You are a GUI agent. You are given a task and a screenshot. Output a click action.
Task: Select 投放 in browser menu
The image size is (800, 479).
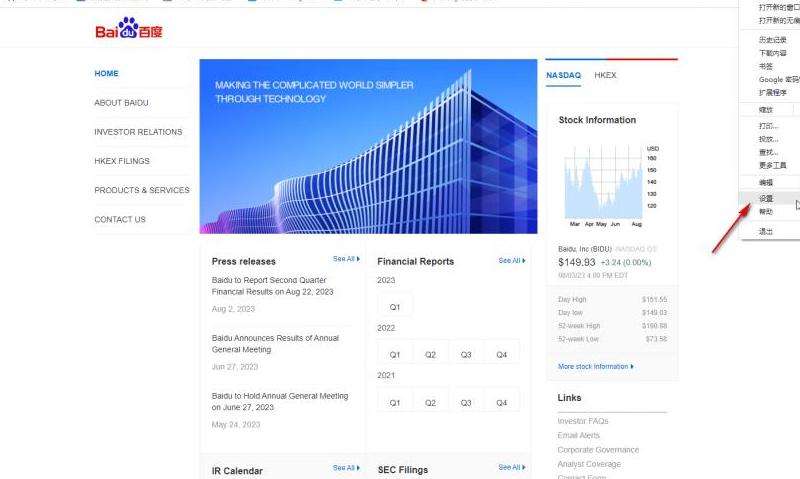[x=770, y=139]
